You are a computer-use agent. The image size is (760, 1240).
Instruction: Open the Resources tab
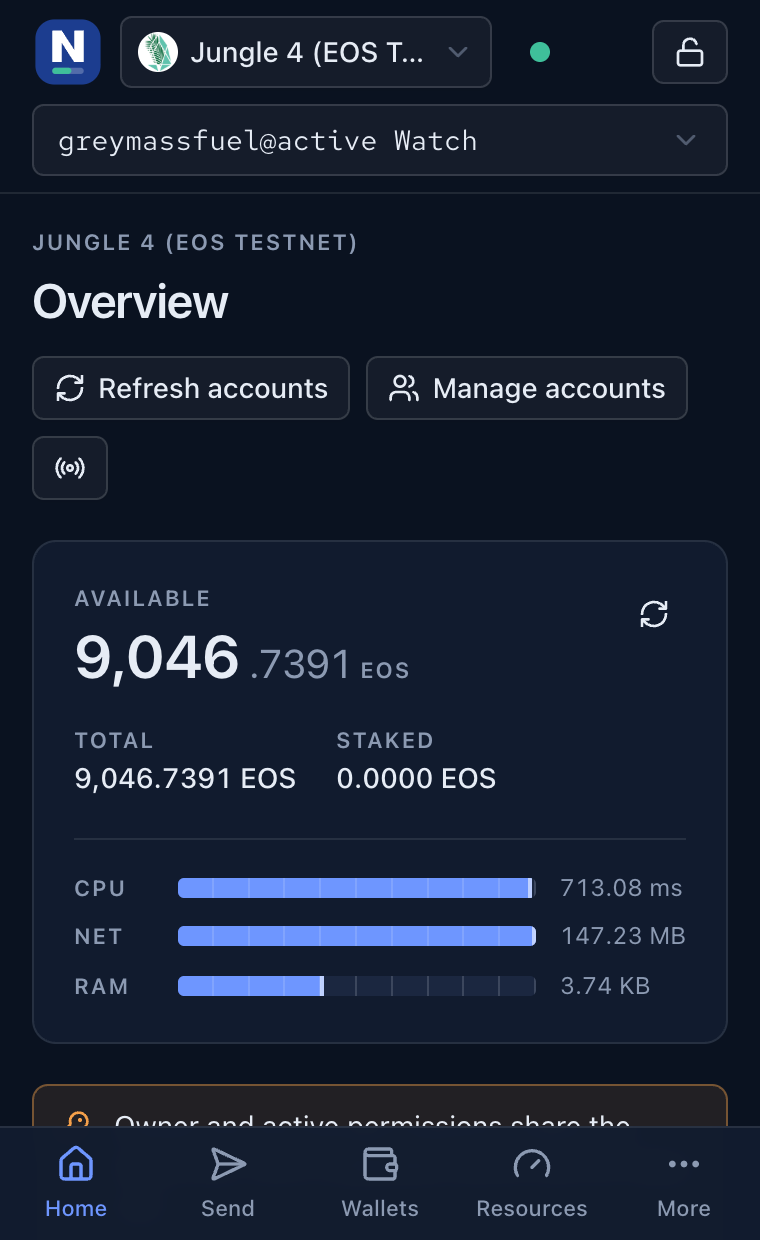click(x=532, y=1184)
